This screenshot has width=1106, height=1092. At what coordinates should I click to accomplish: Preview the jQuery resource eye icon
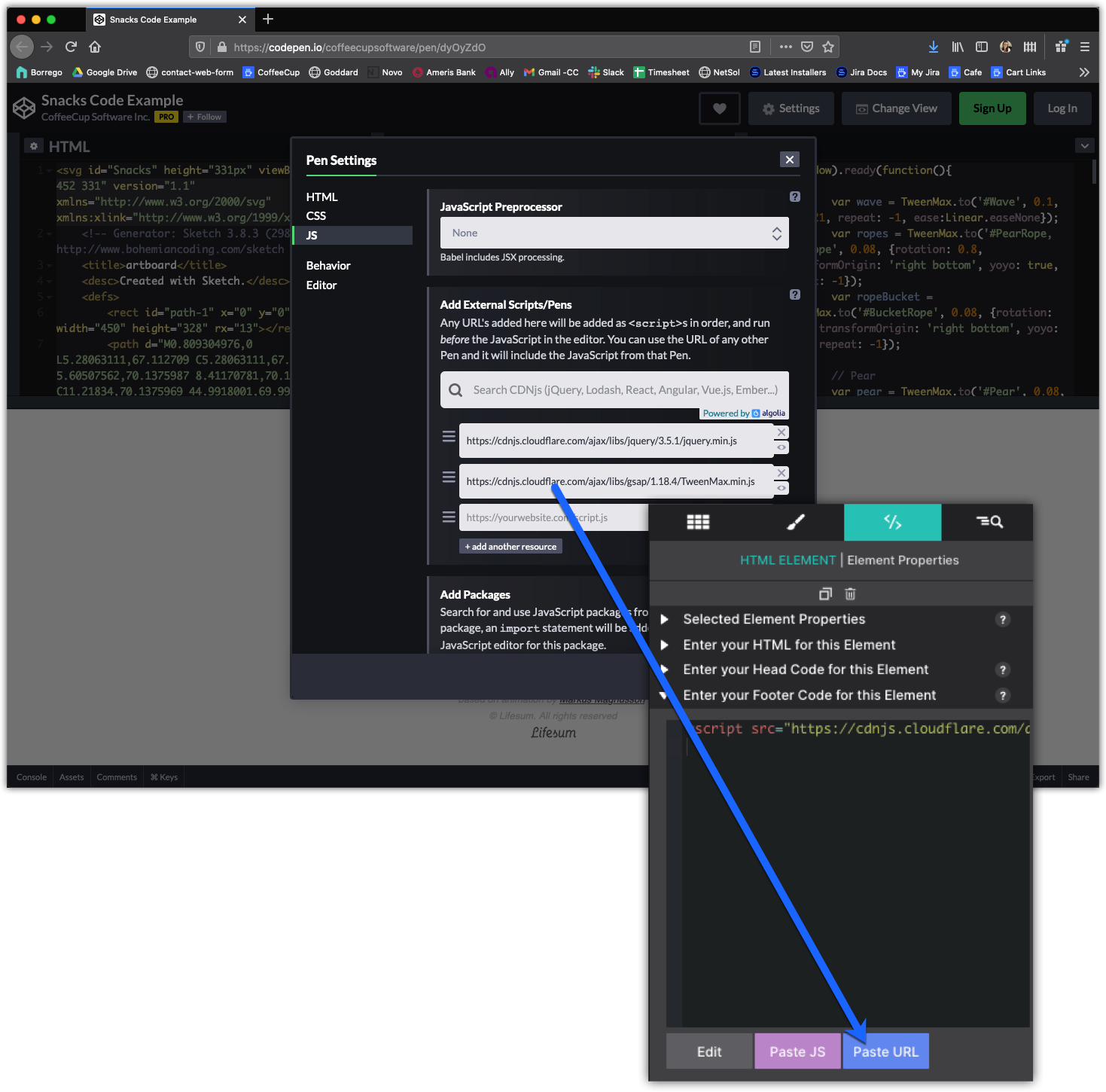(782, 447)
